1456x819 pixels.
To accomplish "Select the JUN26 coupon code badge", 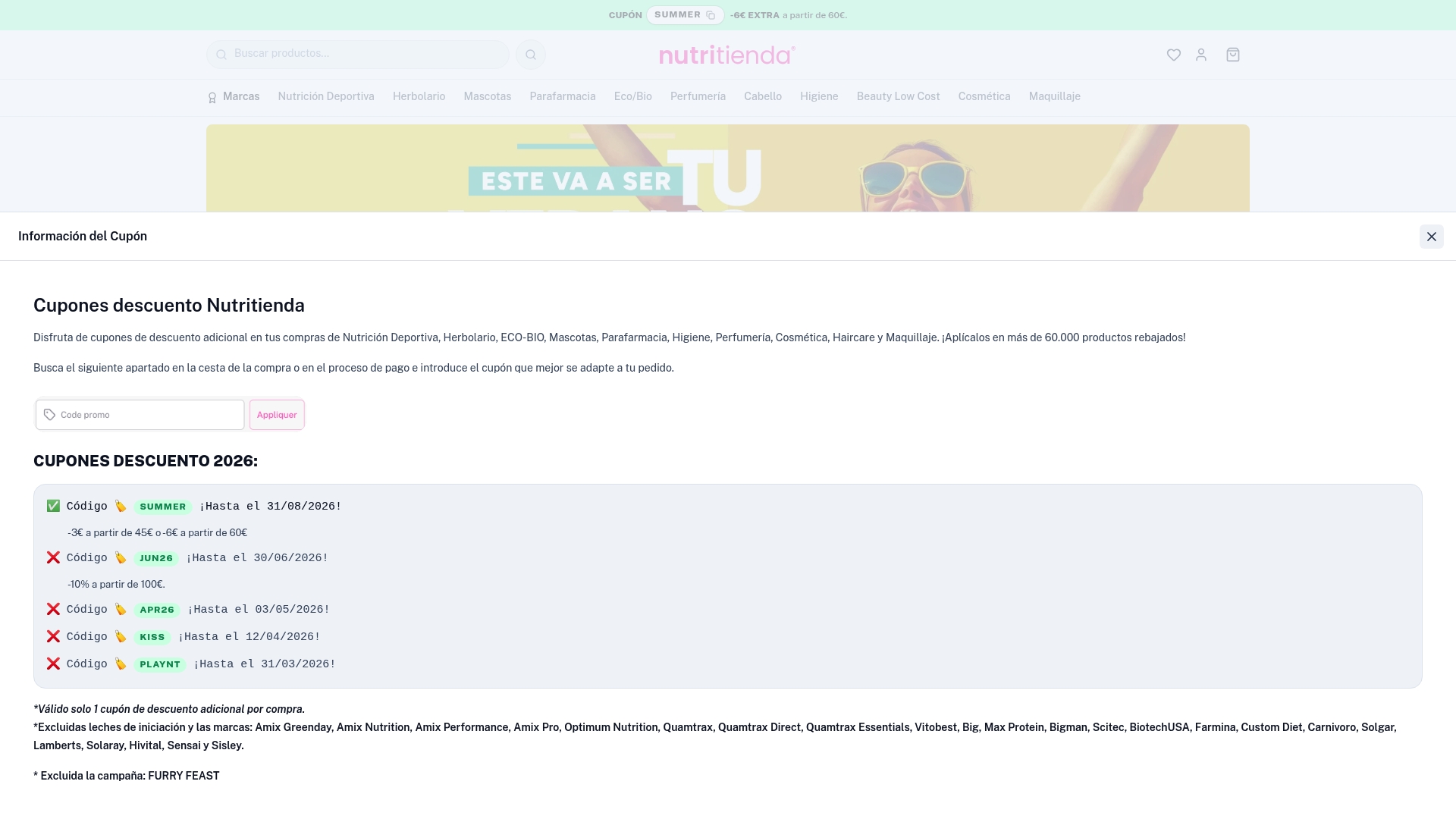I will [156, 558].
